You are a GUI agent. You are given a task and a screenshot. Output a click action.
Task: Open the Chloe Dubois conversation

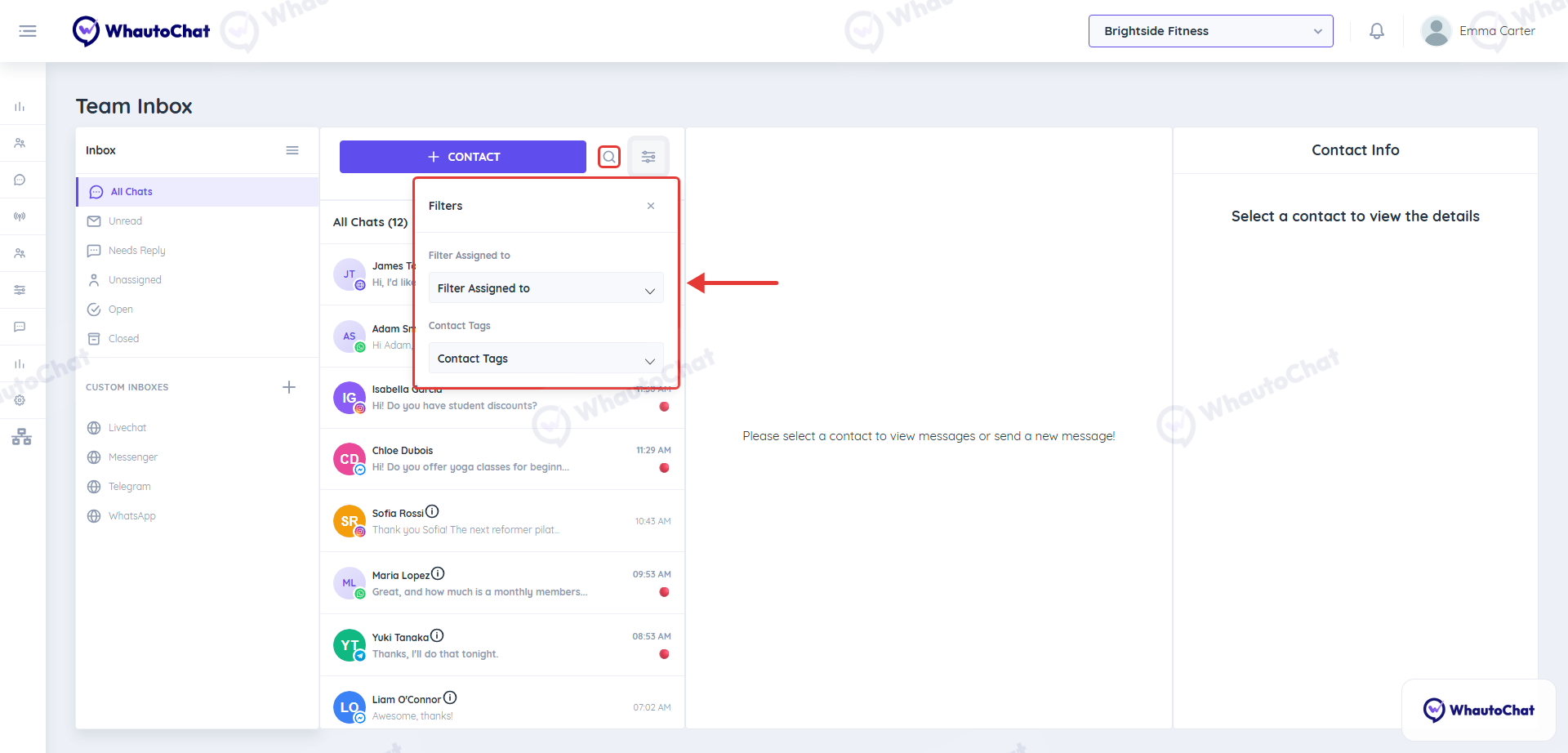(502, 459)
